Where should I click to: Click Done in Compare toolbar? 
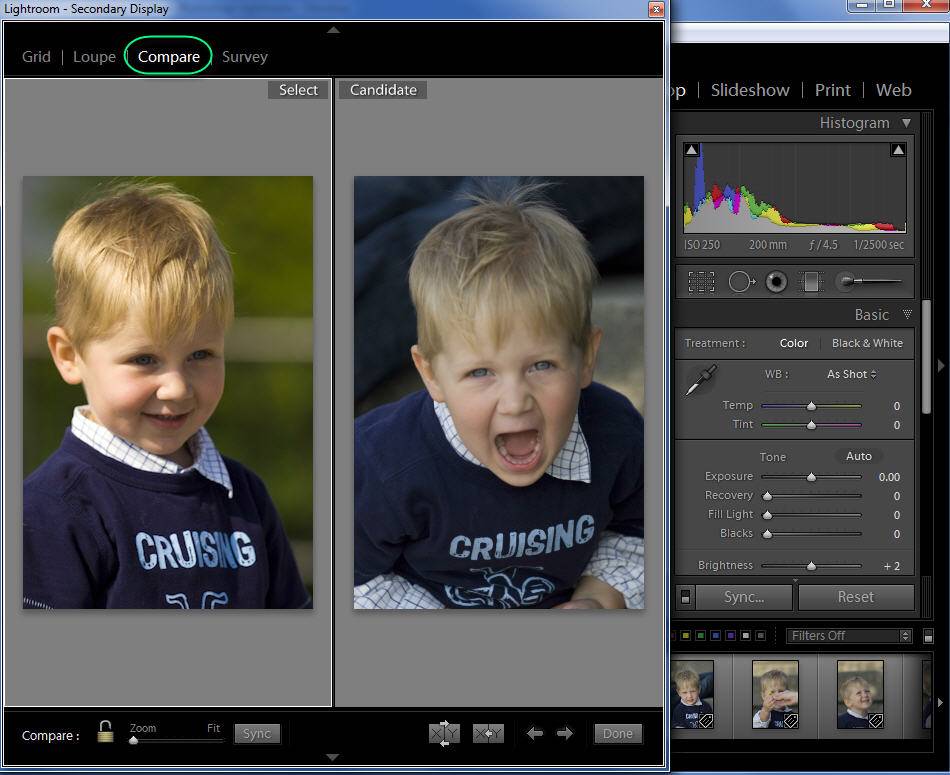click(x=617, y=734)
